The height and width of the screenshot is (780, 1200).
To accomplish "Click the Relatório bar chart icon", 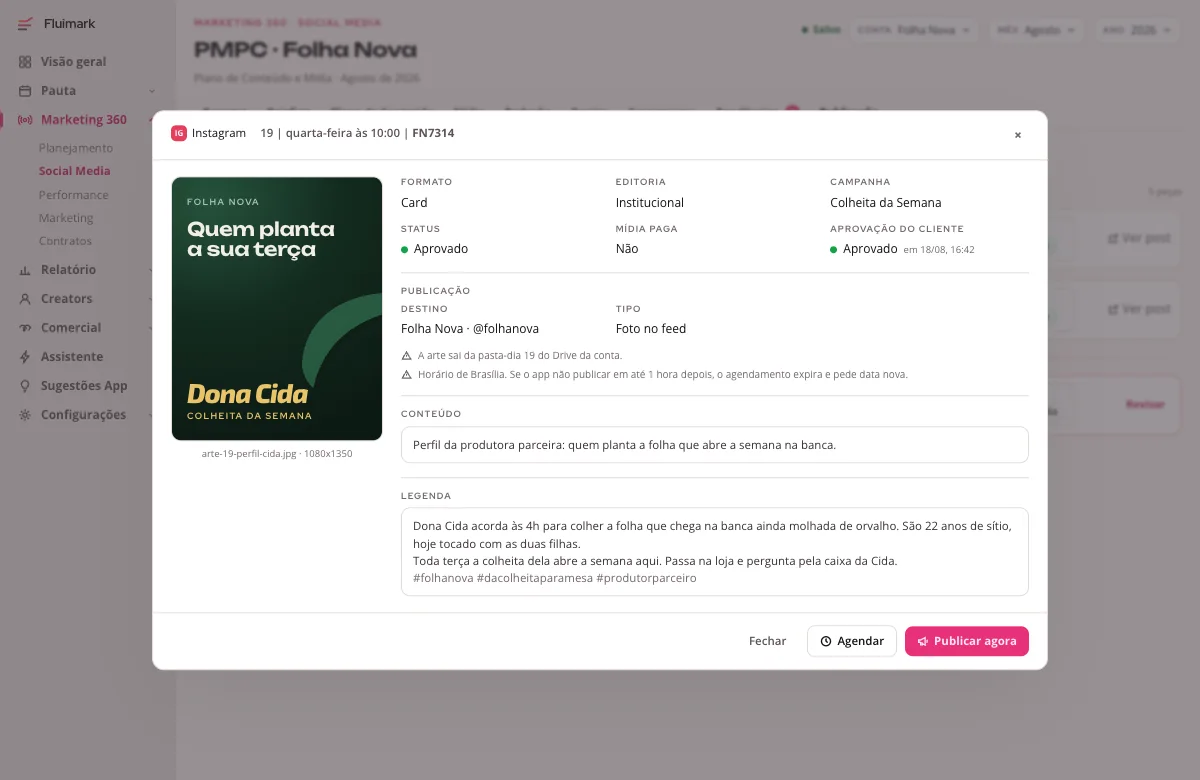I will [x=25, y=269].
